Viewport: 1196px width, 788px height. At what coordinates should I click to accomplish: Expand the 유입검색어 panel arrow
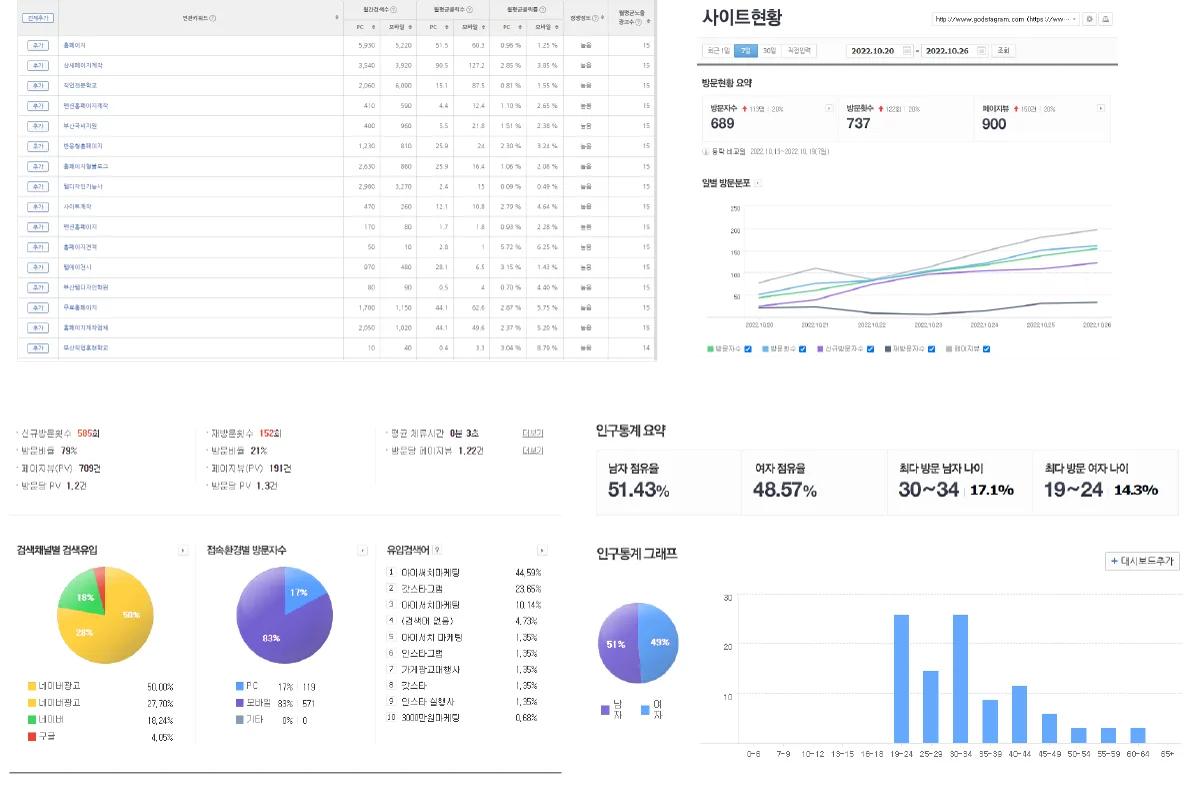pos(542,551)
